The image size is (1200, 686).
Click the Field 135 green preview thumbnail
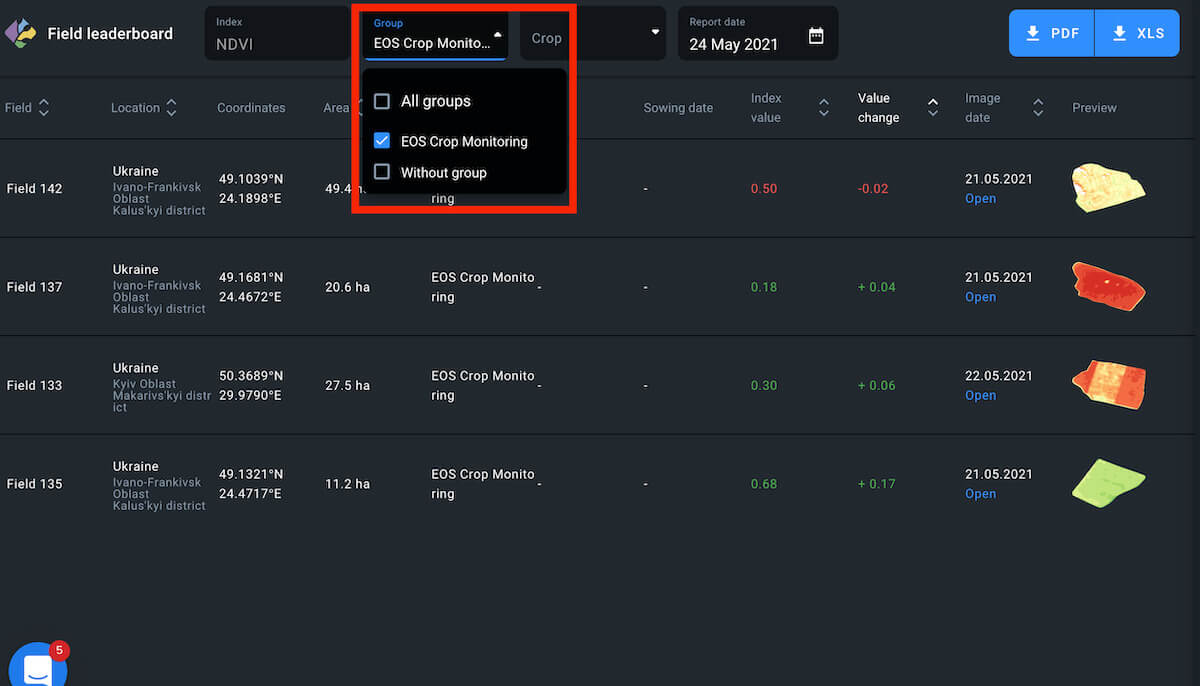[1107, 483]
